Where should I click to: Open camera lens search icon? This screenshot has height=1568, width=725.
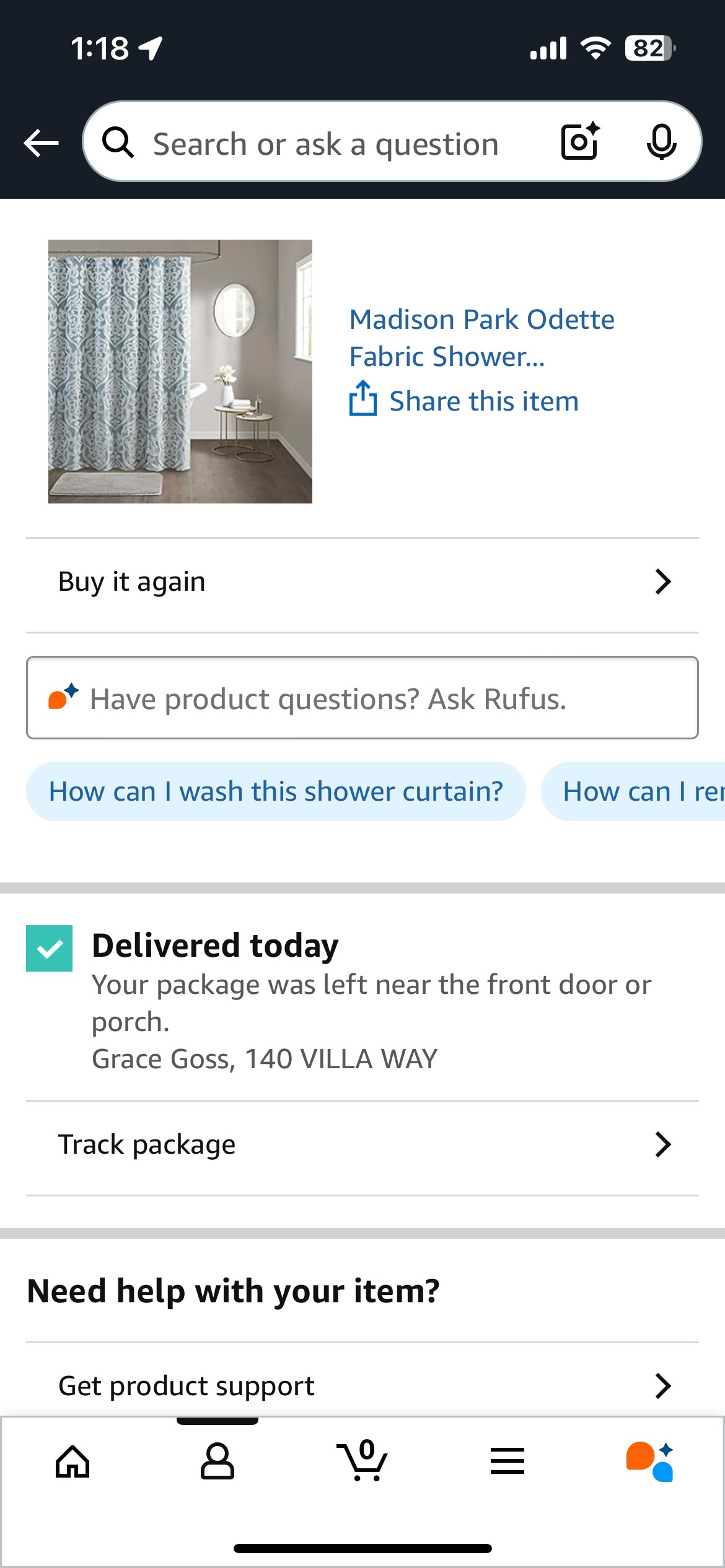pos(581,141)
